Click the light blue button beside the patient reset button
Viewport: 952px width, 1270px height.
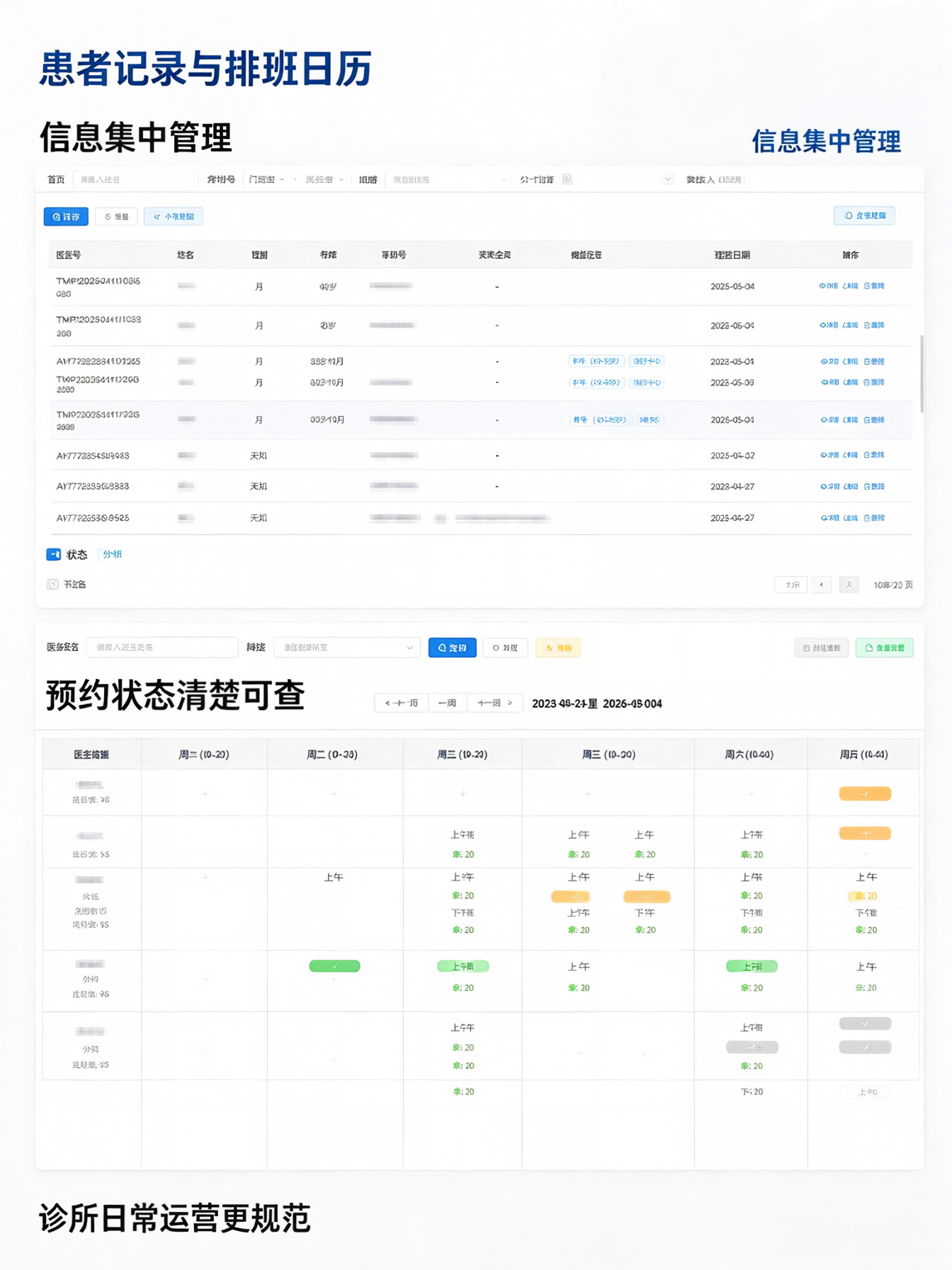[x=174, y=216]
